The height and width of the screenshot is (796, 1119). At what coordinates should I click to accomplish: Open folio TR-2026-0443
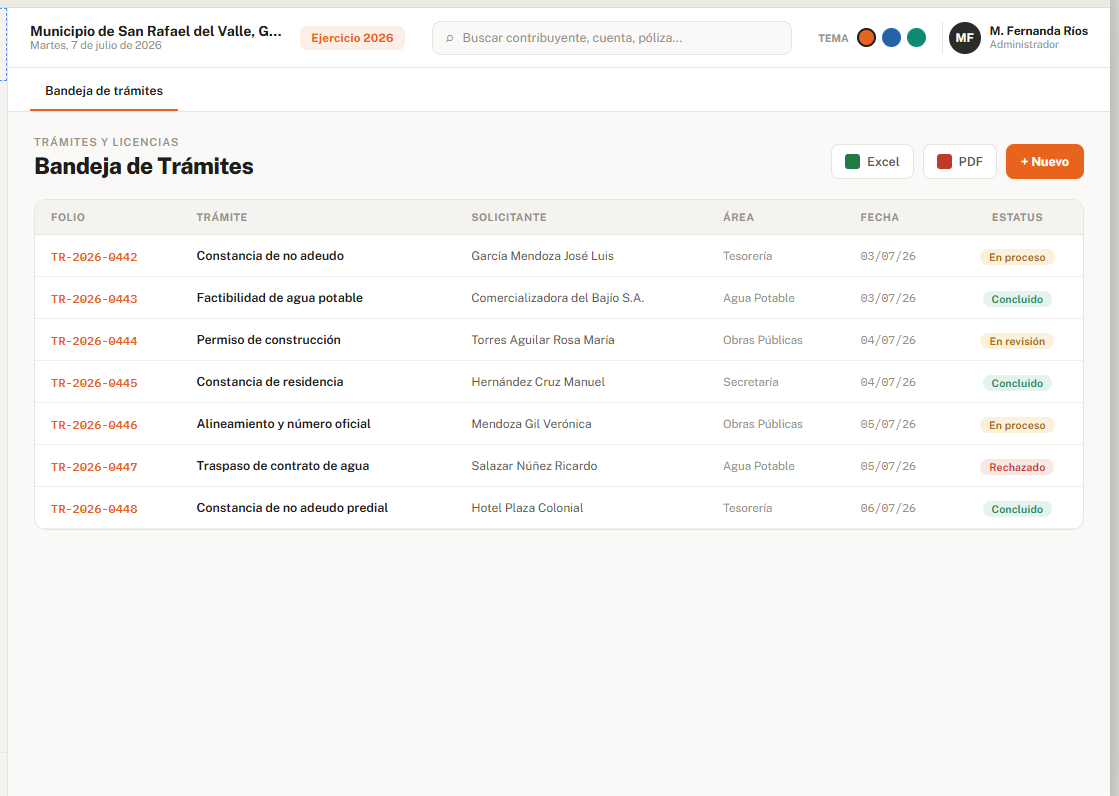[94, 299]
